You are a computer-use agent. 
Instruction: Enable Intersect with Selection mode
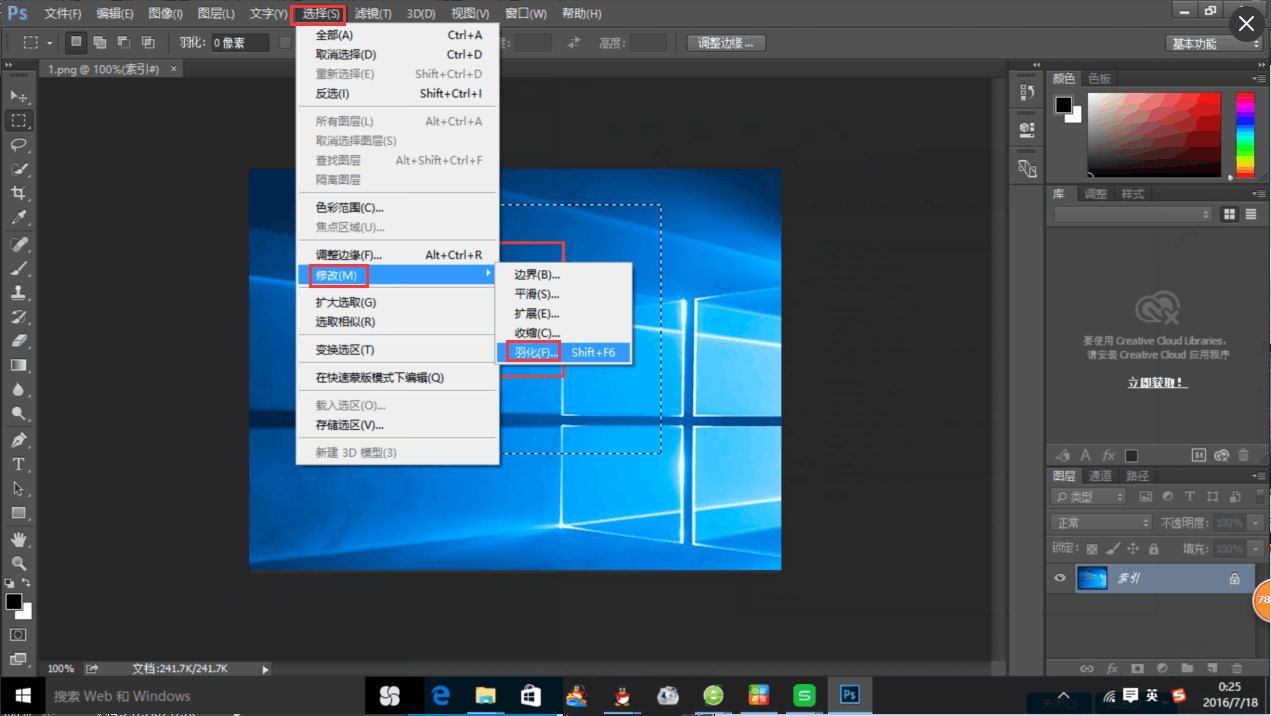[148, 43]
